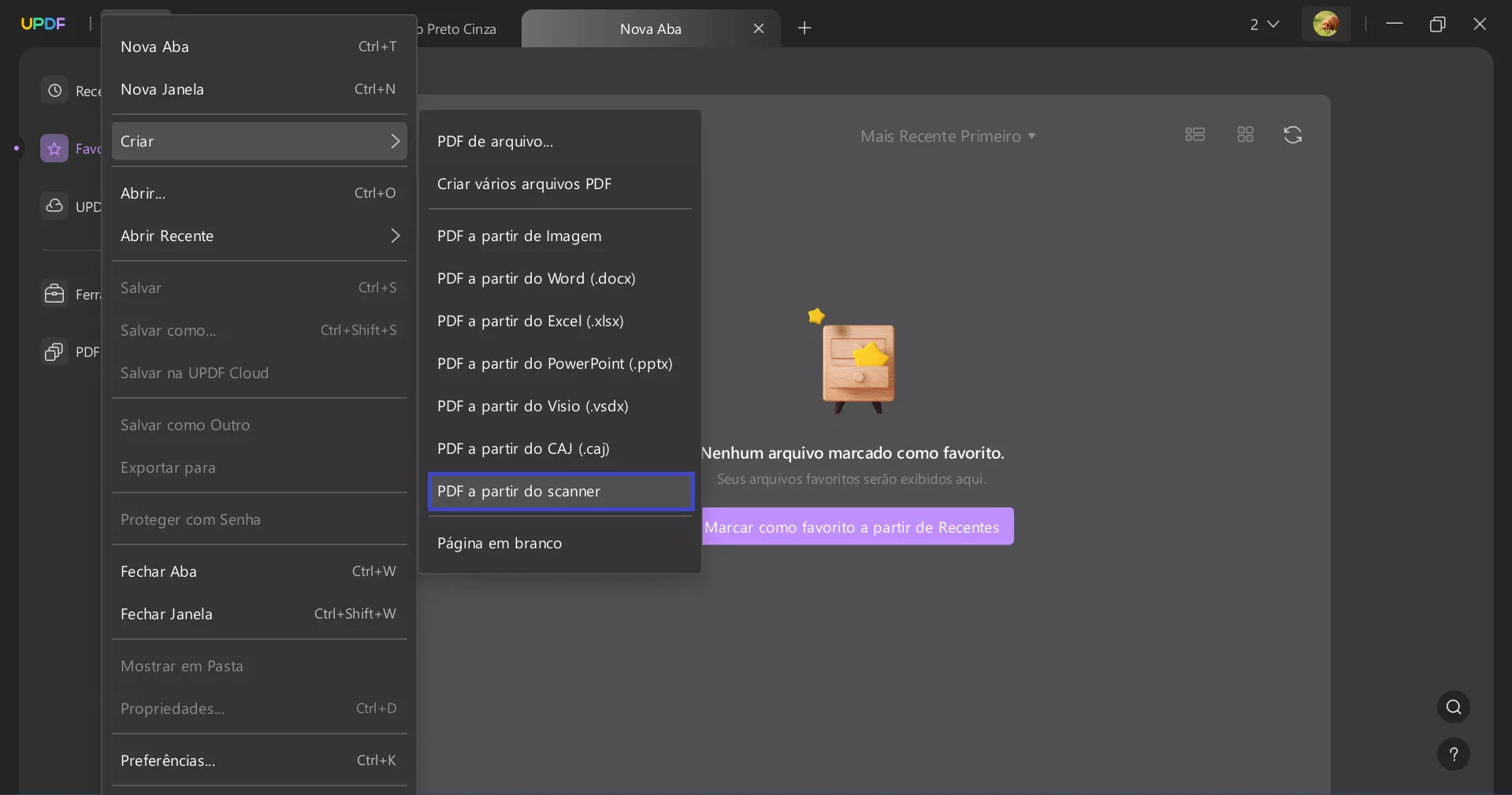
Task: Open the Mais Recente Primeiro sort dropdown
Action: tap(948, 136)
